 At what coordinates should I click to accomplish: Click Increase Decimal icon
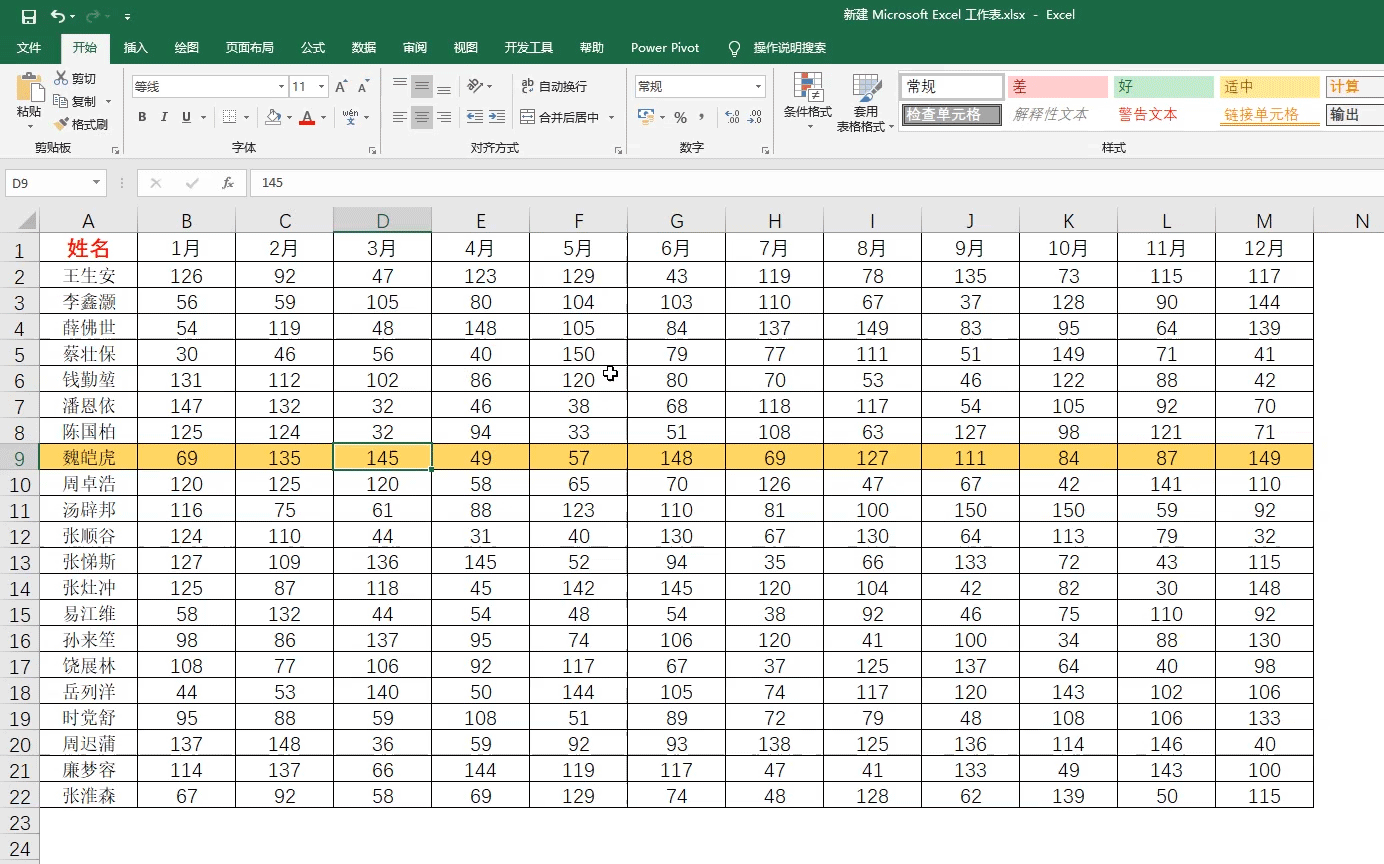point(732,117)
